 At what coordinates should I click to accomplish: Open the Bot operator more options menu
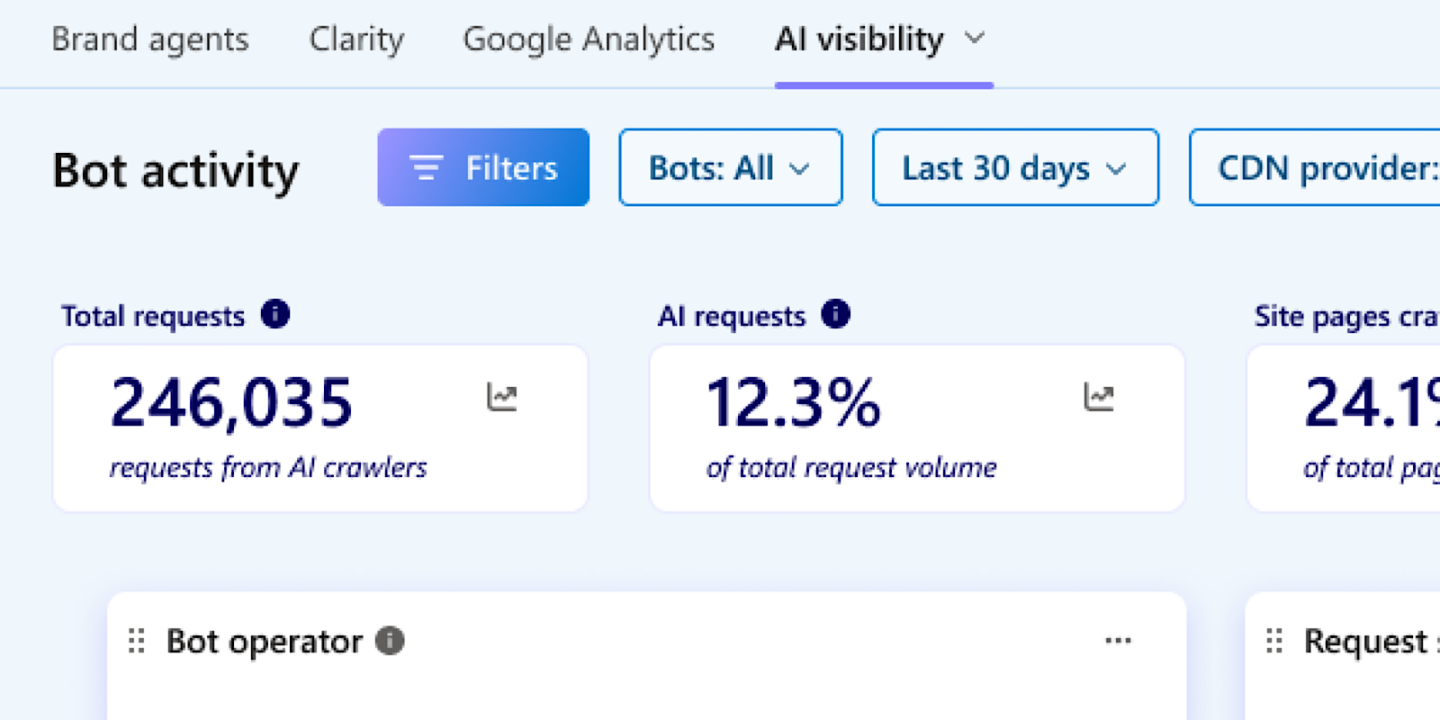[x=1118, y=641]
